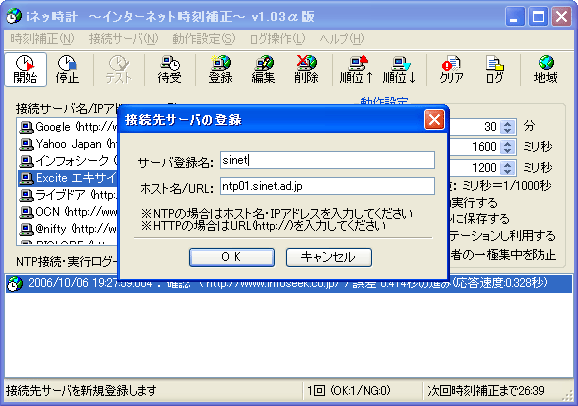Open the 時刻補正(N) menu
The width and height of the screenshot is (578, 406).
click(x=42, y=38)
